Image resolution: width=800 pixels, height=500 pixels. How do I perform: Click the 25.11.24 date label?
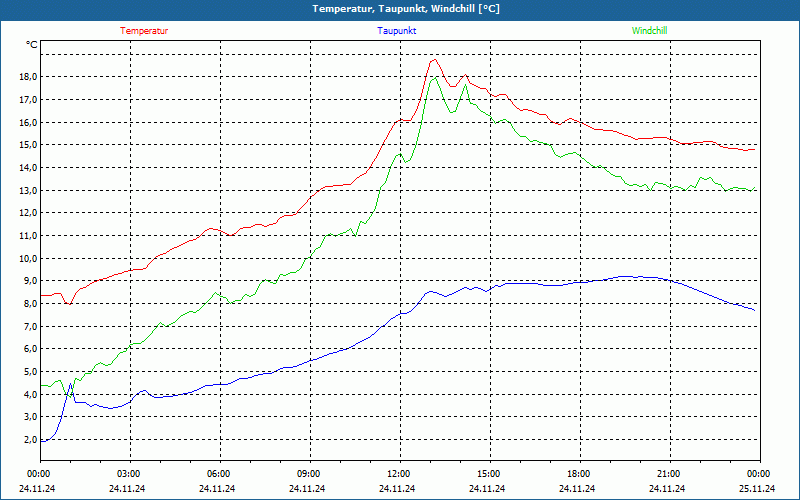pos(757,488)
